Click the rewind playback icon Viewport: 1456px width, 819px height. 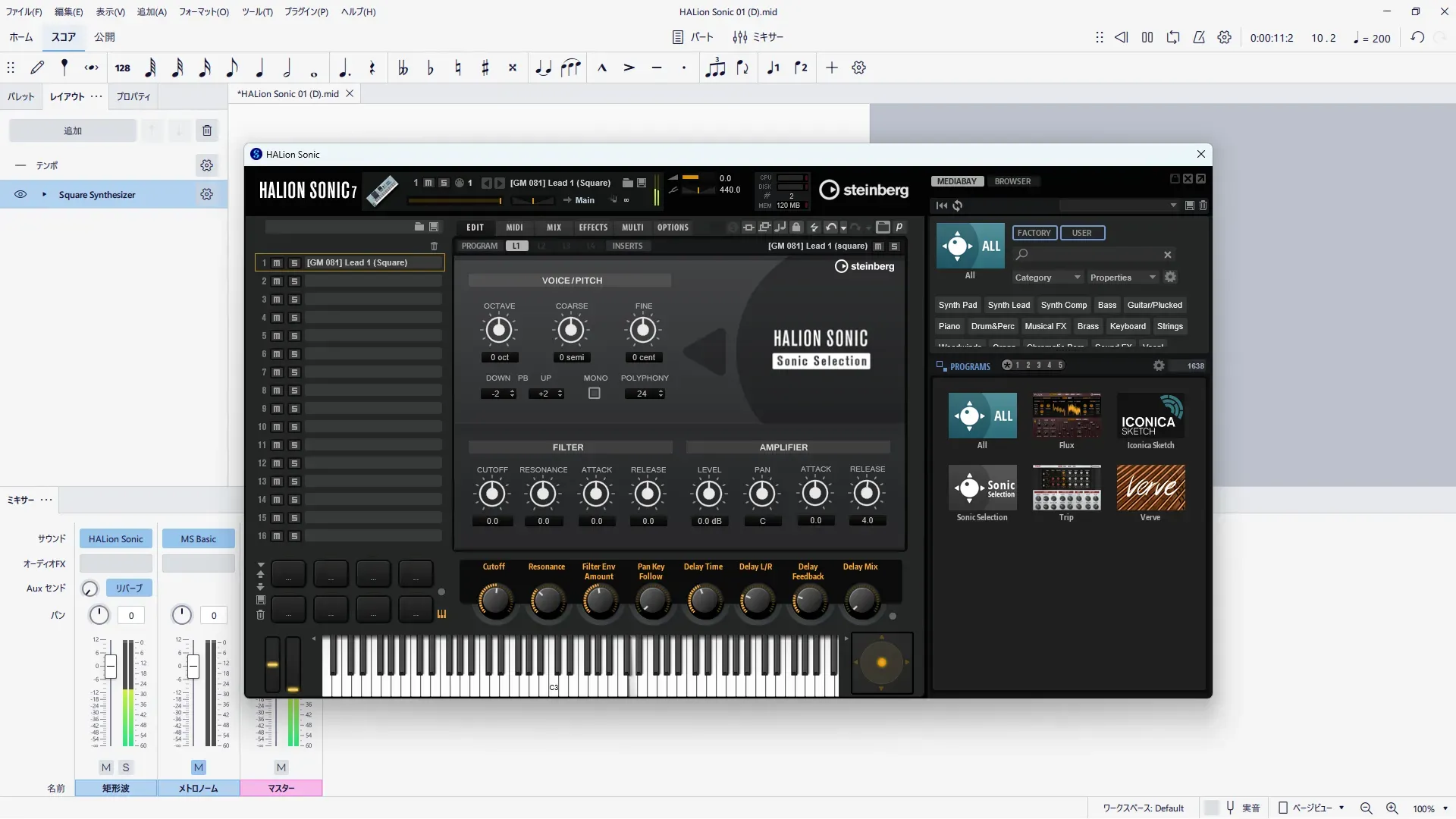(x=1122, y=37)
